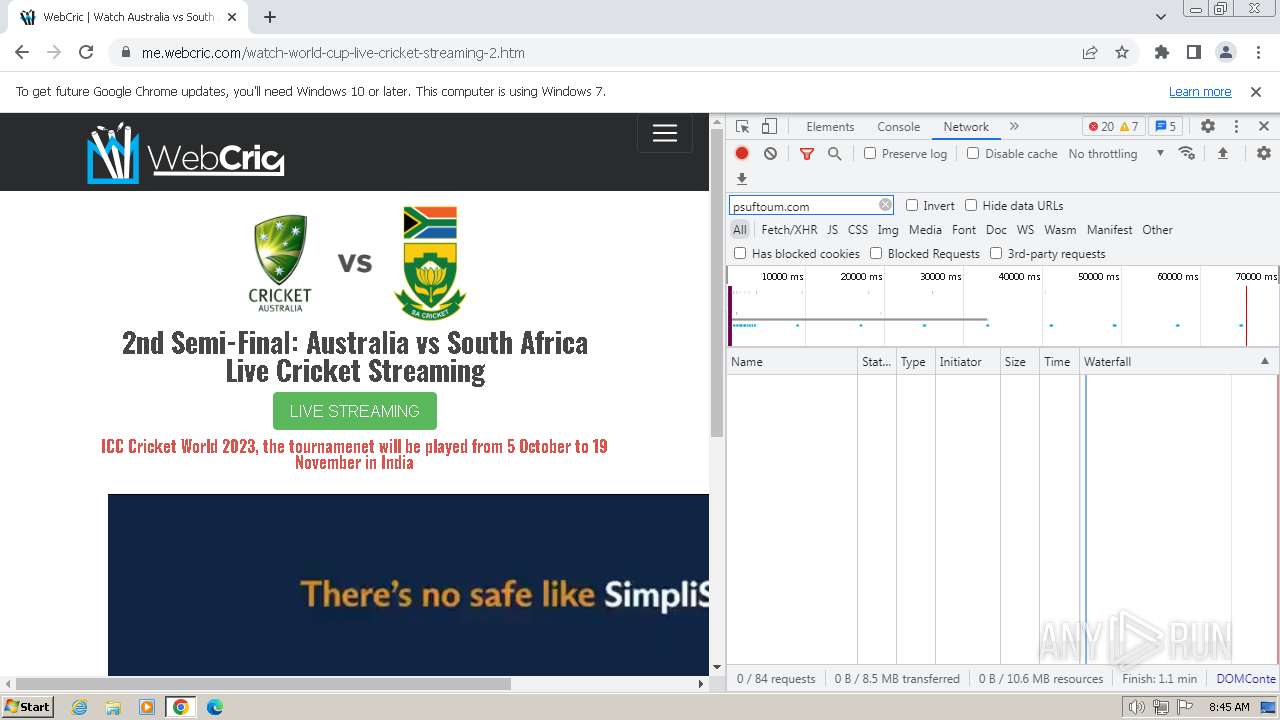Enable the Preserve log checkbox
1280x720 pixels.
click(870, 154)
